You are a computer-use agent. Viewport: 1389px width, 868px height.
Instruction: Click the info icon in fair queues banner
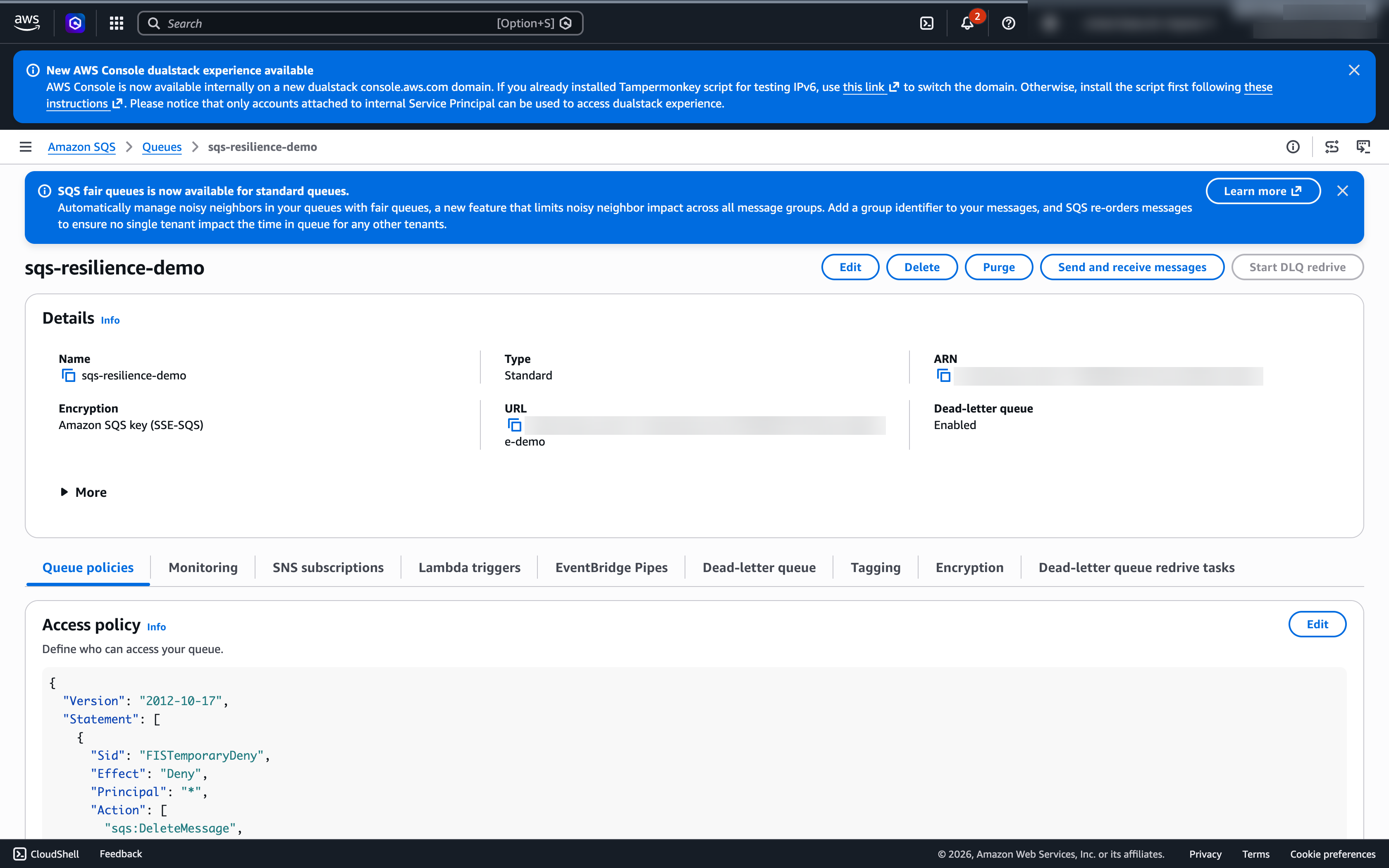point(44,191)
